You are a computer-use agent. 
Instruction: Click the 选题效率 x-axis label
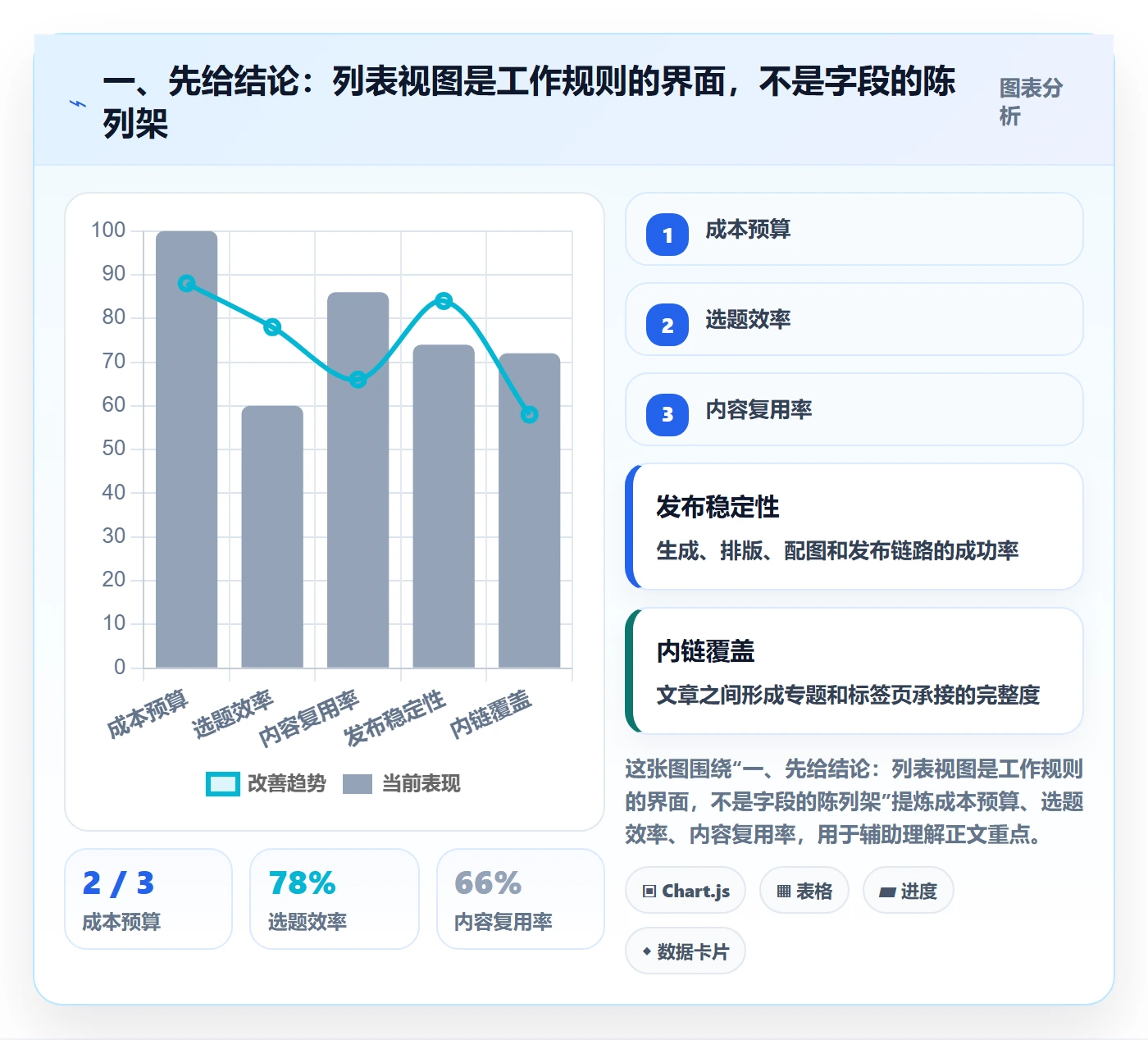233,714
